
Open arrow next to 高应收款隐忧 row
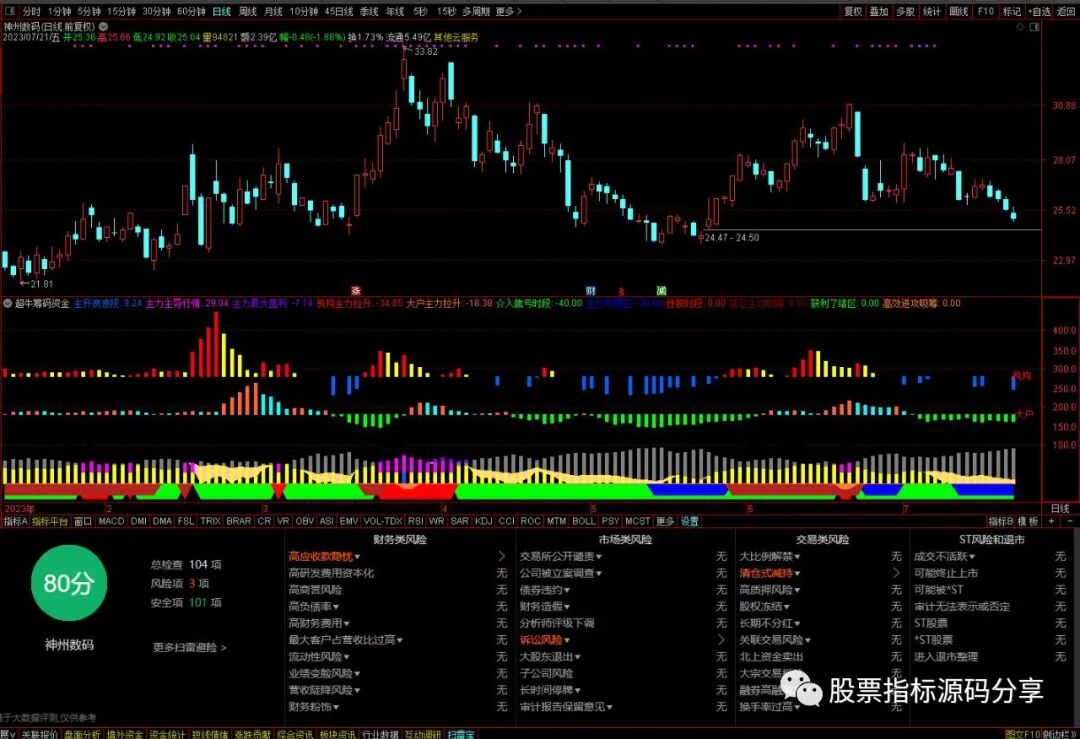[x=501, y=556]
